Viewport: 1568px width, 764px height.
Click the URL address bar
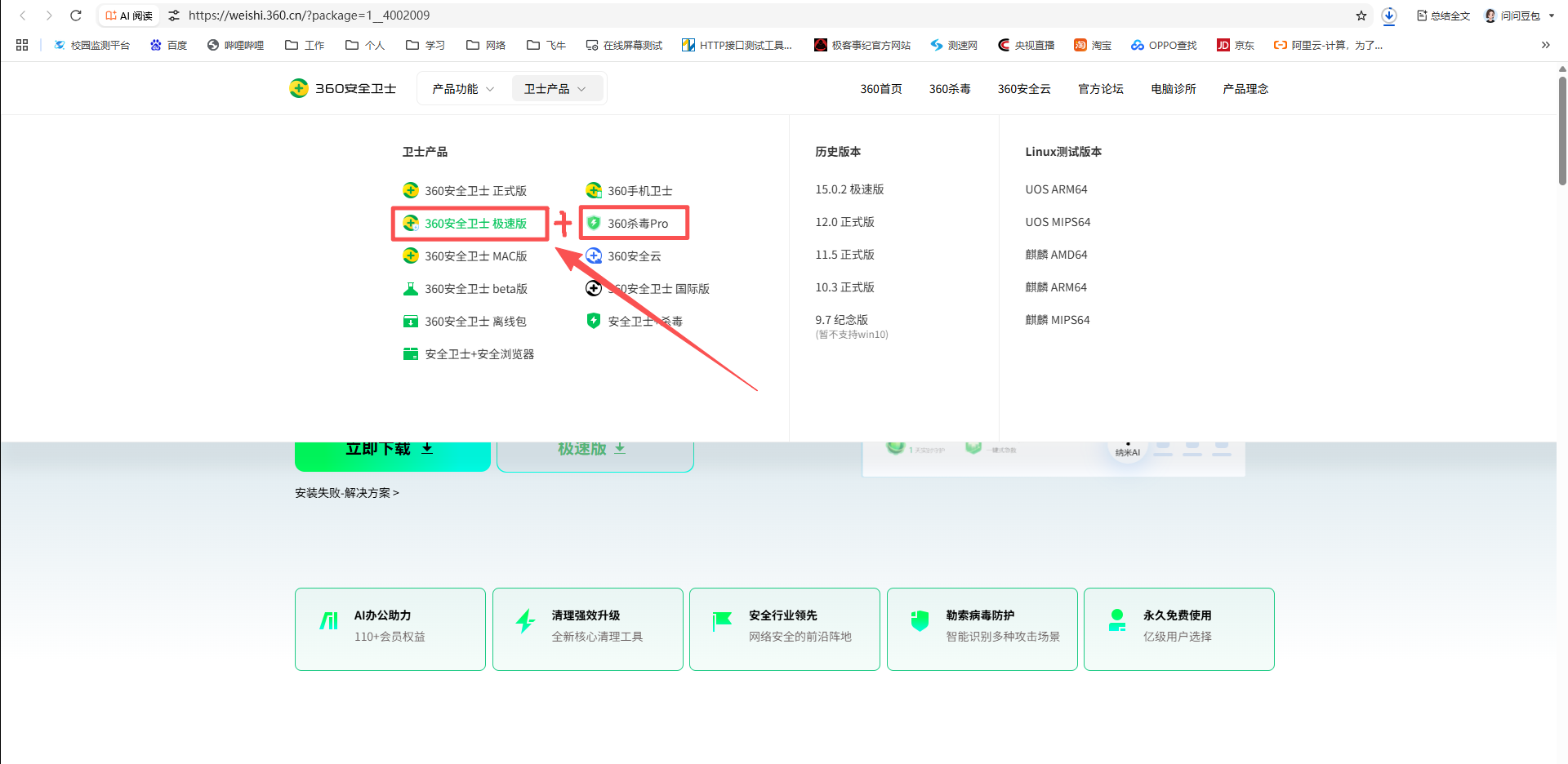tap(735, 16)
